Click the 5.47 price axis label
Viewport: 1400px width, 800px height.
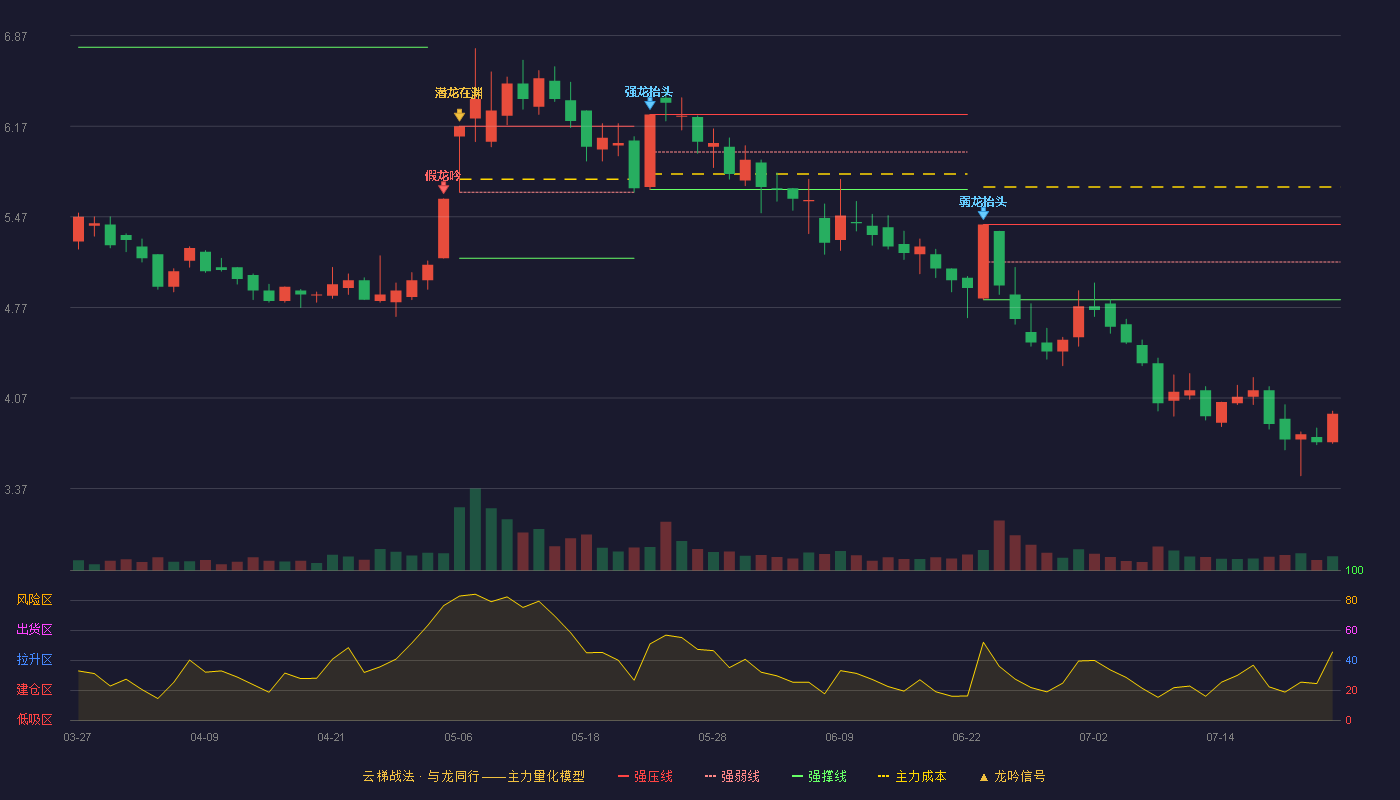15,218
